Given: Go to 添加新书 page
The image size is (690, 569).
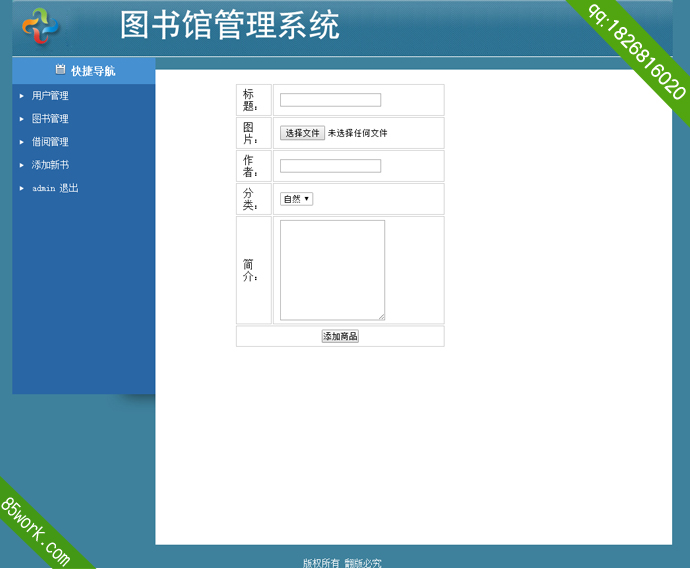Looking at the screenshot, I should [50, 165].
